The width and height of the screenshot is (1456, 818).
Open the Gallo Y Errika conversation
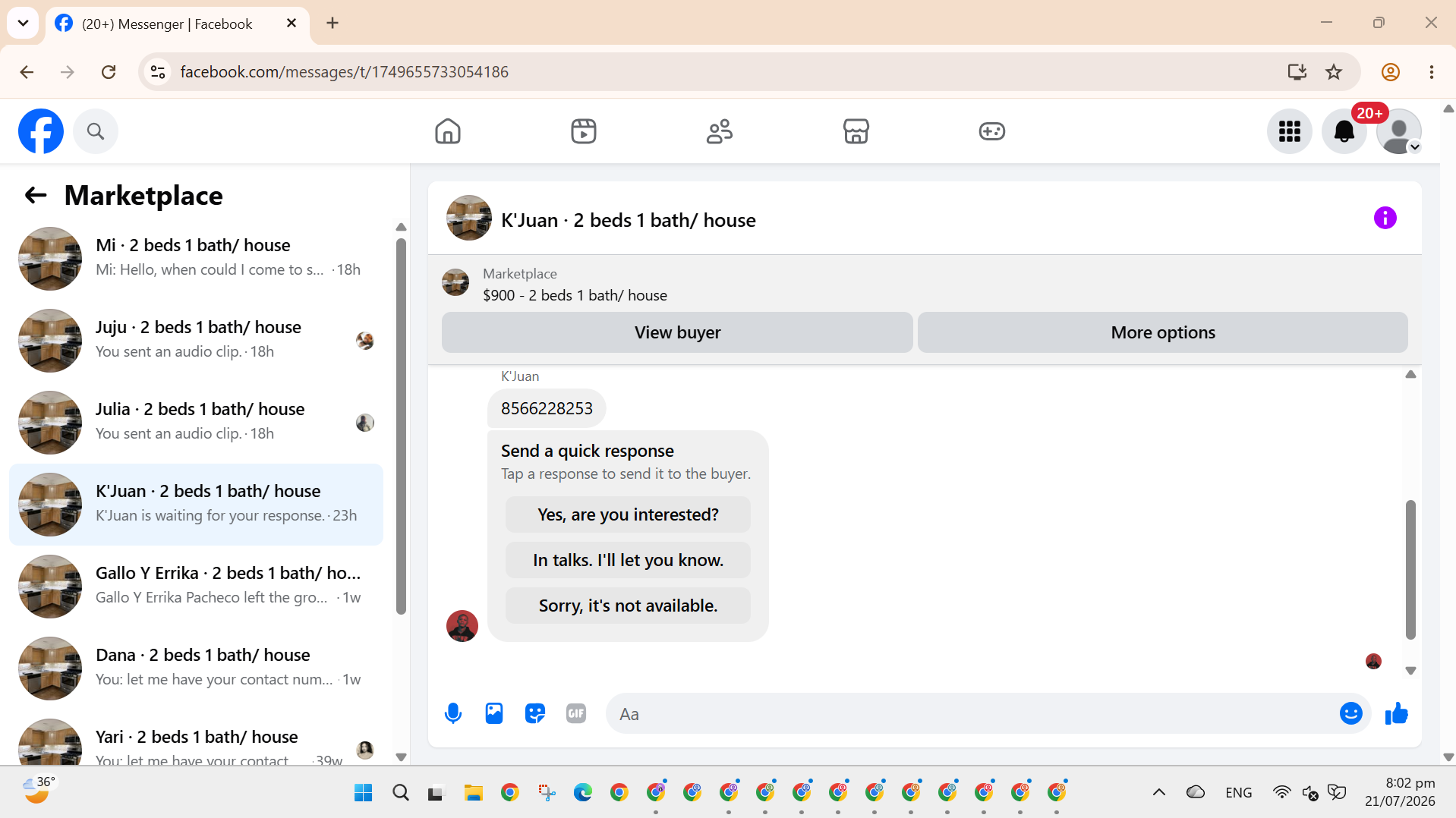pyautogui.click(x=196, y=587)
